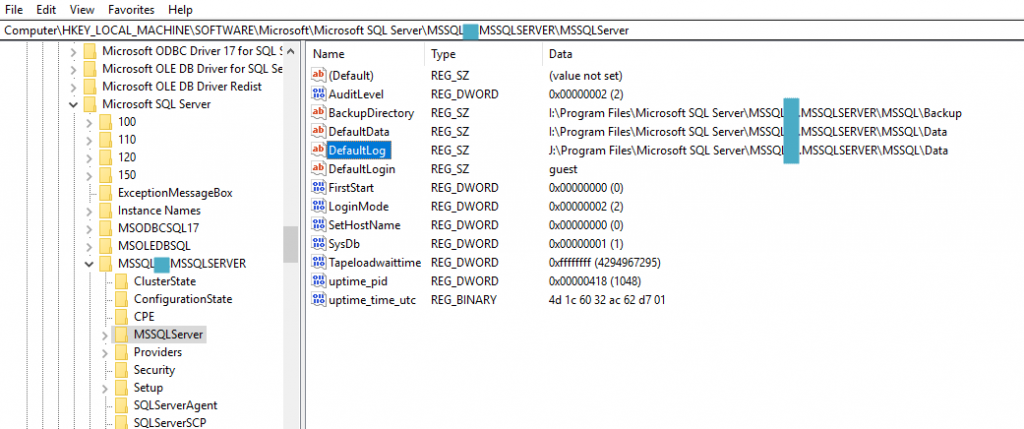Click the DefaultLog string icon
This screenshot has width=1024, height=429.
click(318, 150)
